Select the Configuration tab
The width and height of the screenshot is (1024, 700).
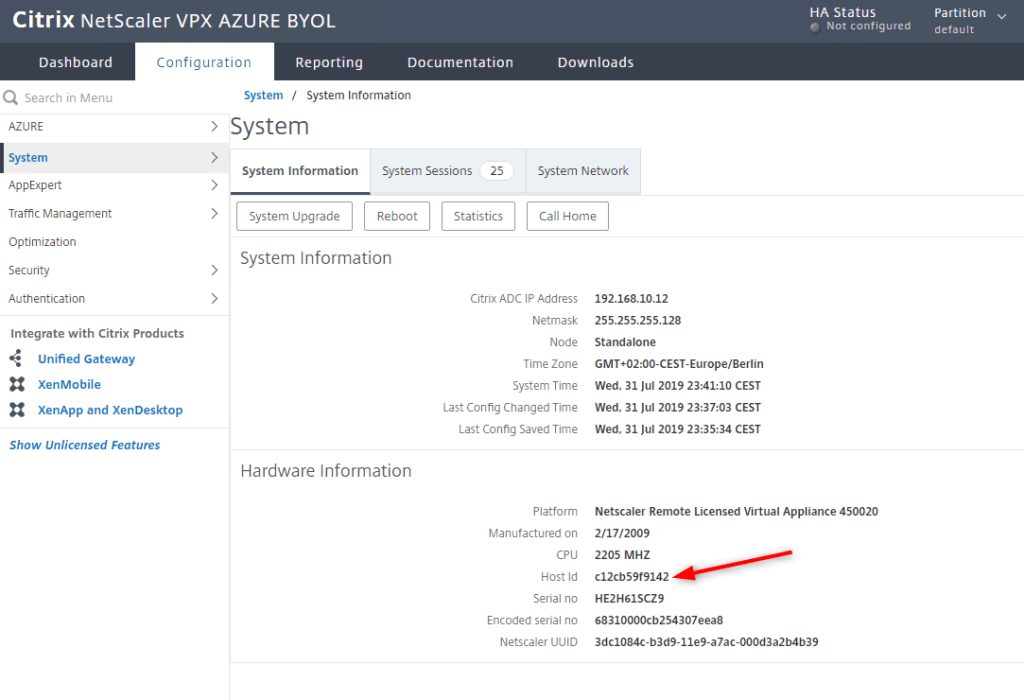point(204,62)
